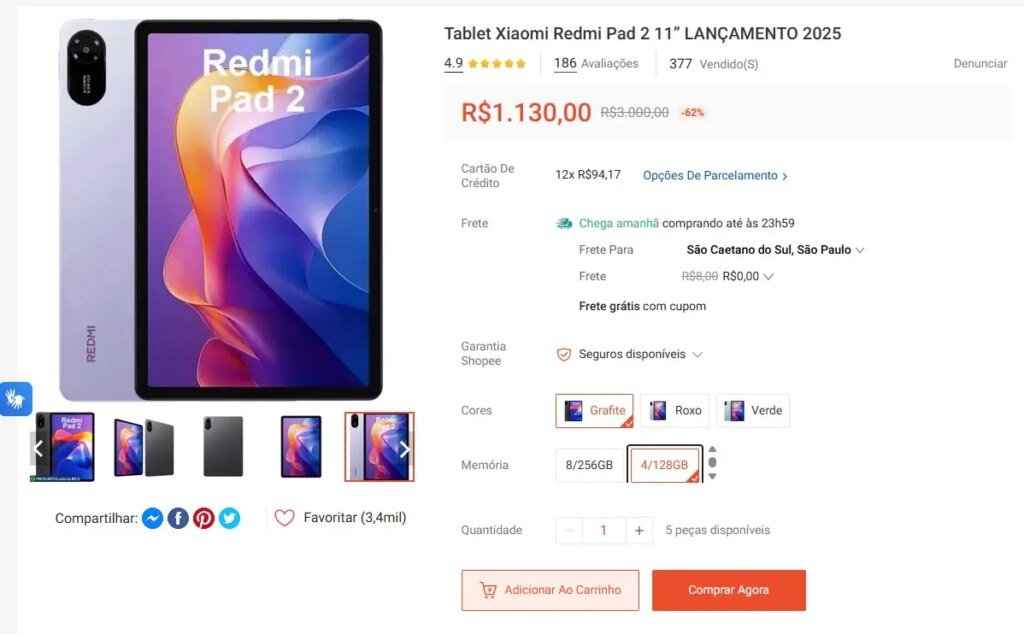Screen dimensions: 1024x634
Task: Select the dark gray tablet back thumbnail
Action: coord(223,447)
